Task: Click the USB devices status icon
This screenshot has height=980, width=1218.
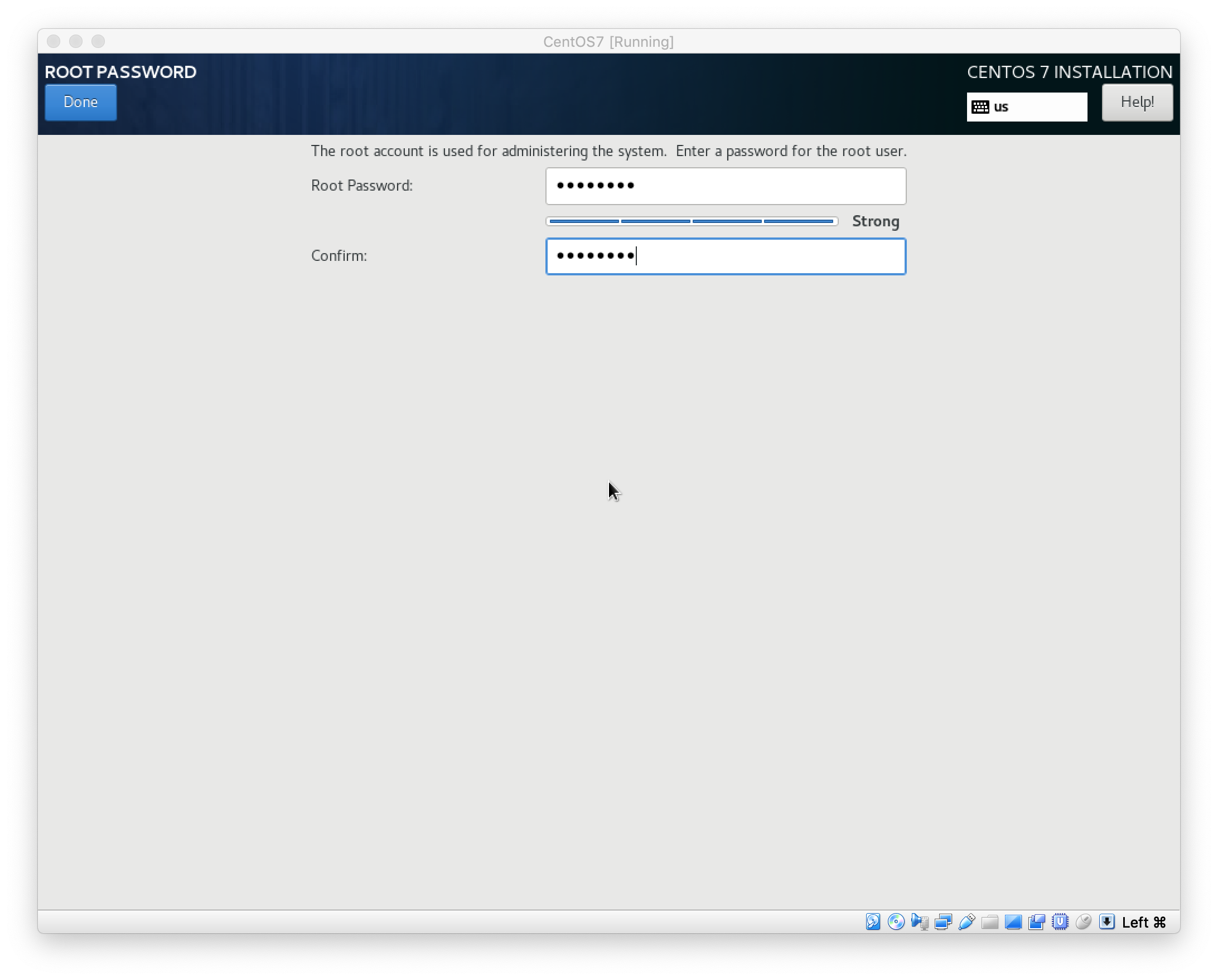Action: (x=966, y=922)
